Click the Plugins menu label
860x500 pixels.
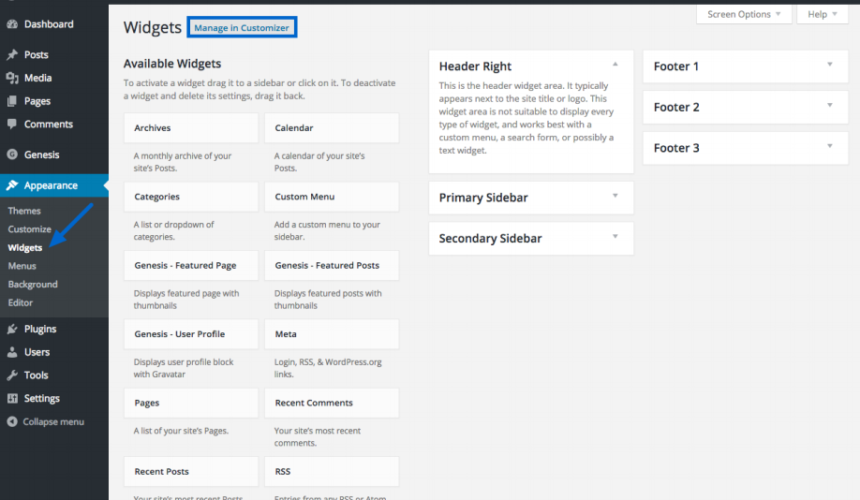click(x=40, y=329)
